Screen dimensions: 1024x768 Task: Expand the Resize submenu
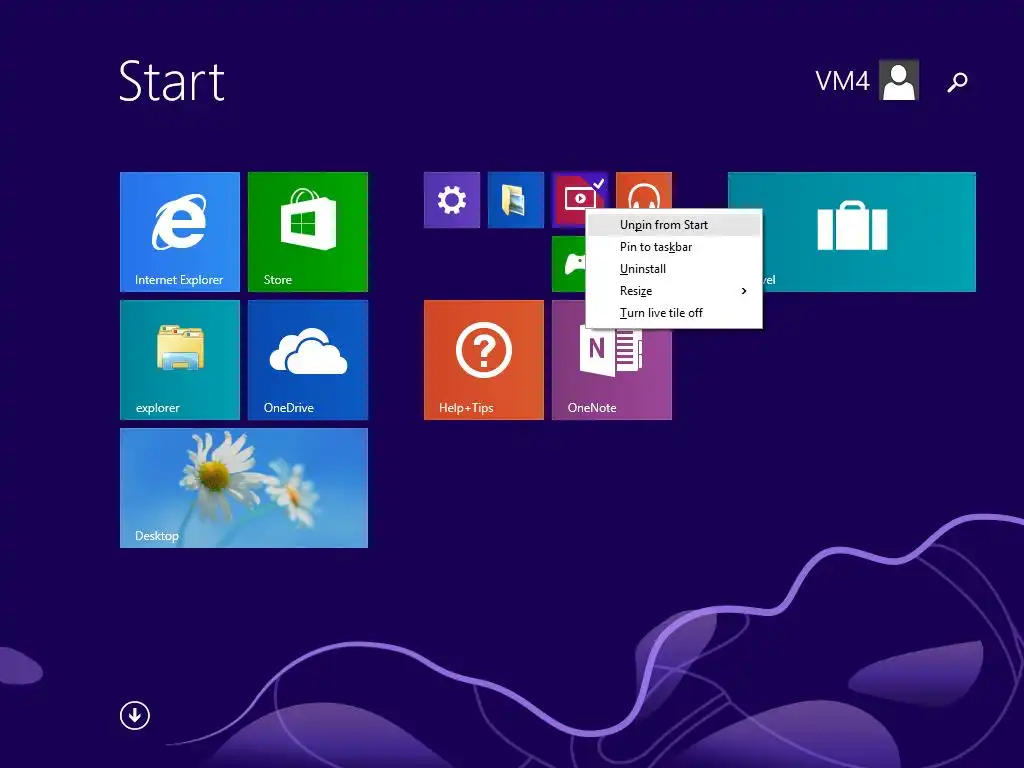(x=674, y=291)
